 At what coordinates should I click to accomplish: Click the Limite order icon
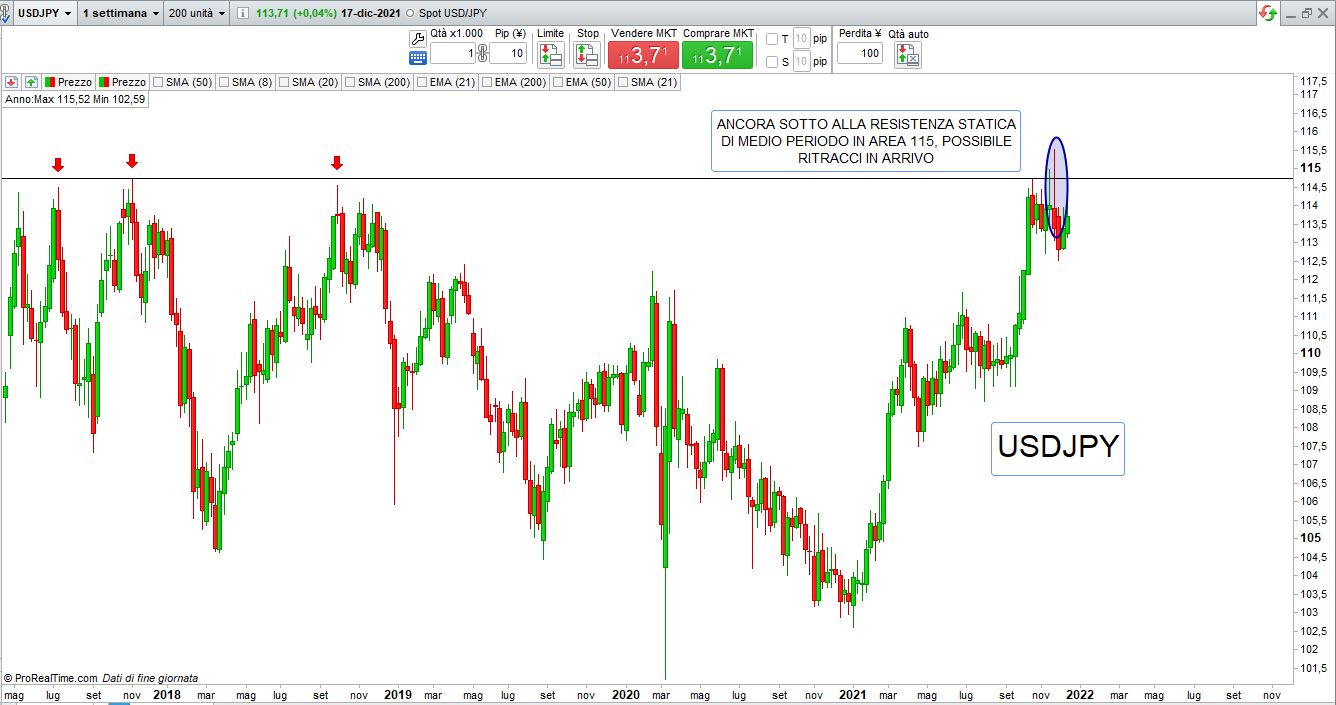550,55
